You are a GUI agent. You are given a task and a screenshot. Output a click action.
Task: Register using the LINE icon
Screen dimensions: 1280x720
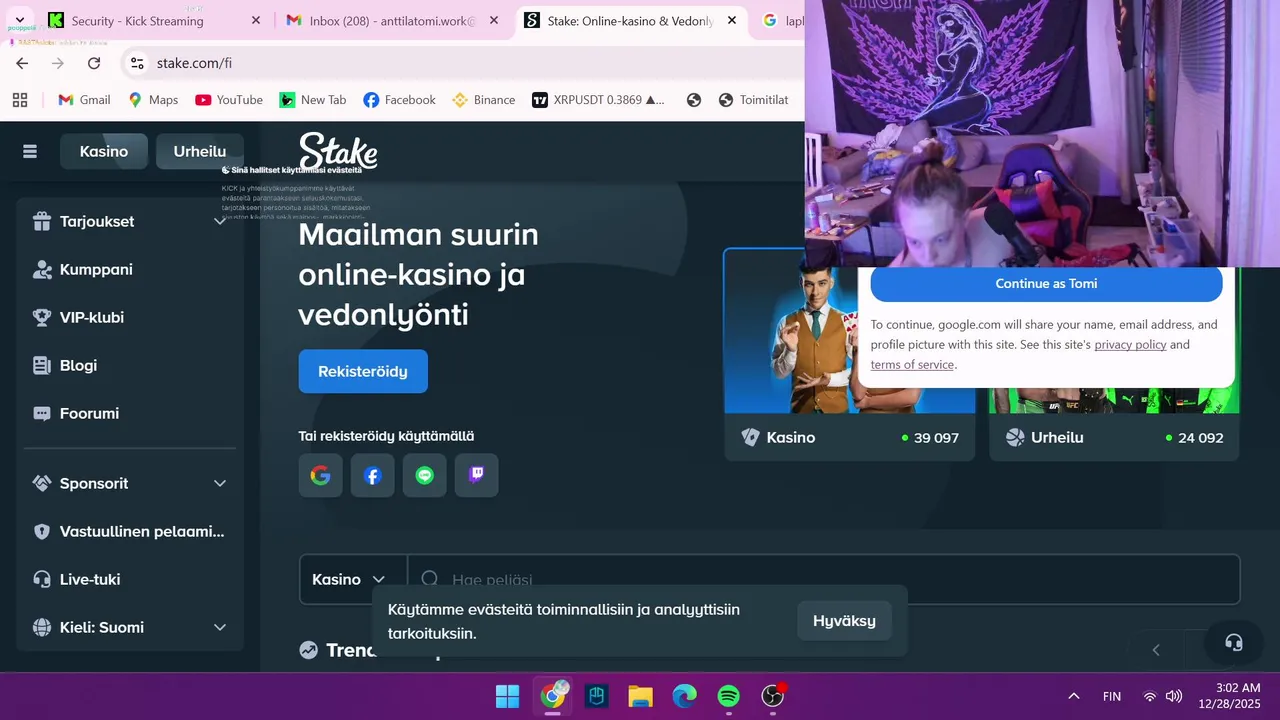(424, 475)
